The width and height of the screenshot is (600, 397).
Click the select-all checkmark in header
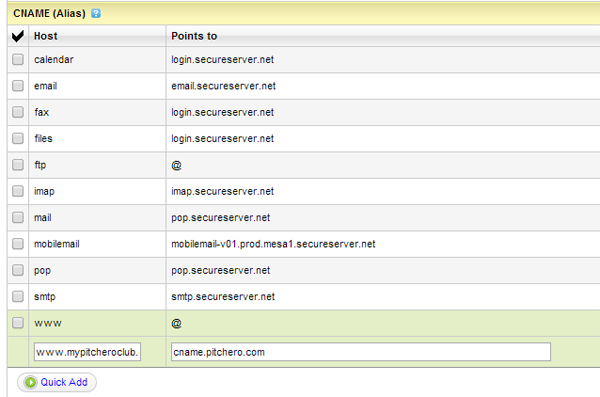pos(18,36)
